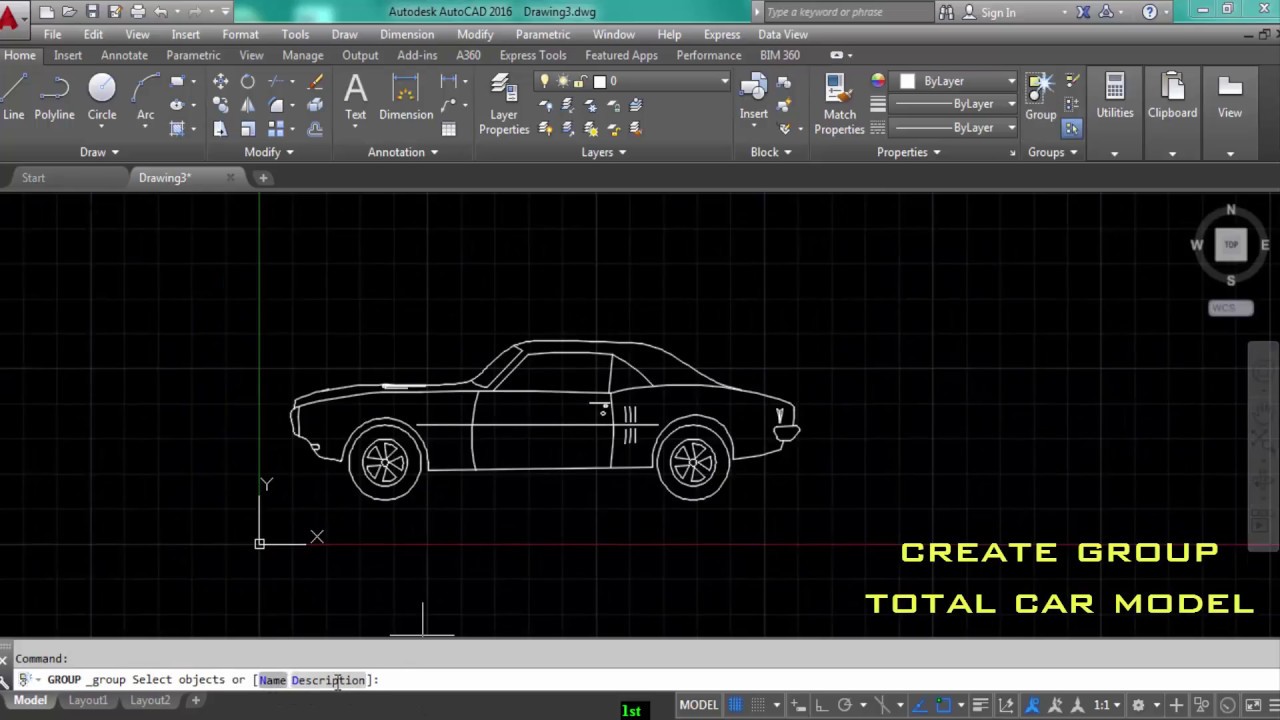Viewport: 1280px width, 720px height.
Task: Open the Format menu
Action: click(240, 34)
